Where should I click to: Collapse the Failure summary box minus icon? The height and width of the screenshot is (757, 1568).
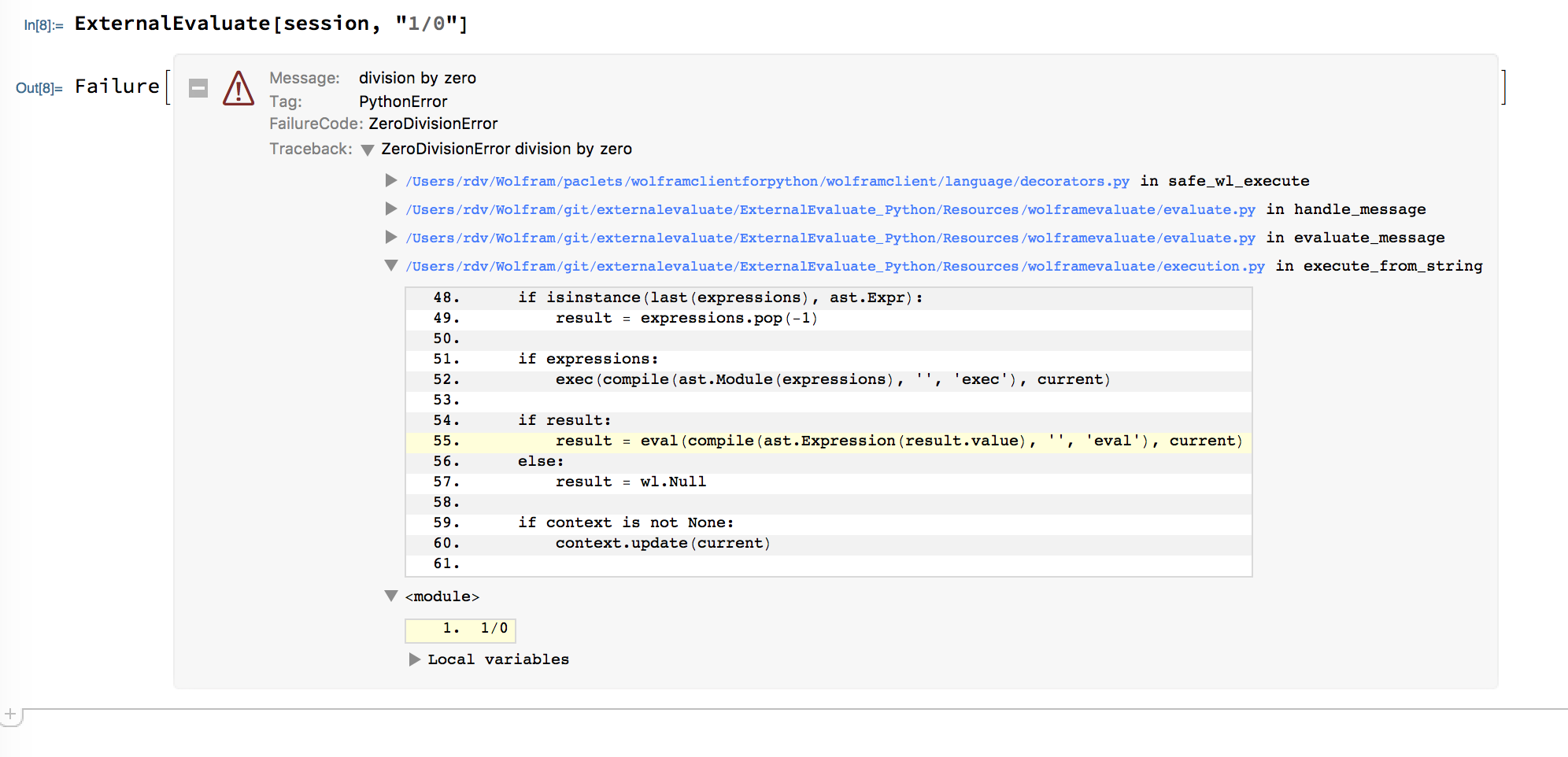[x=198, y=88]
